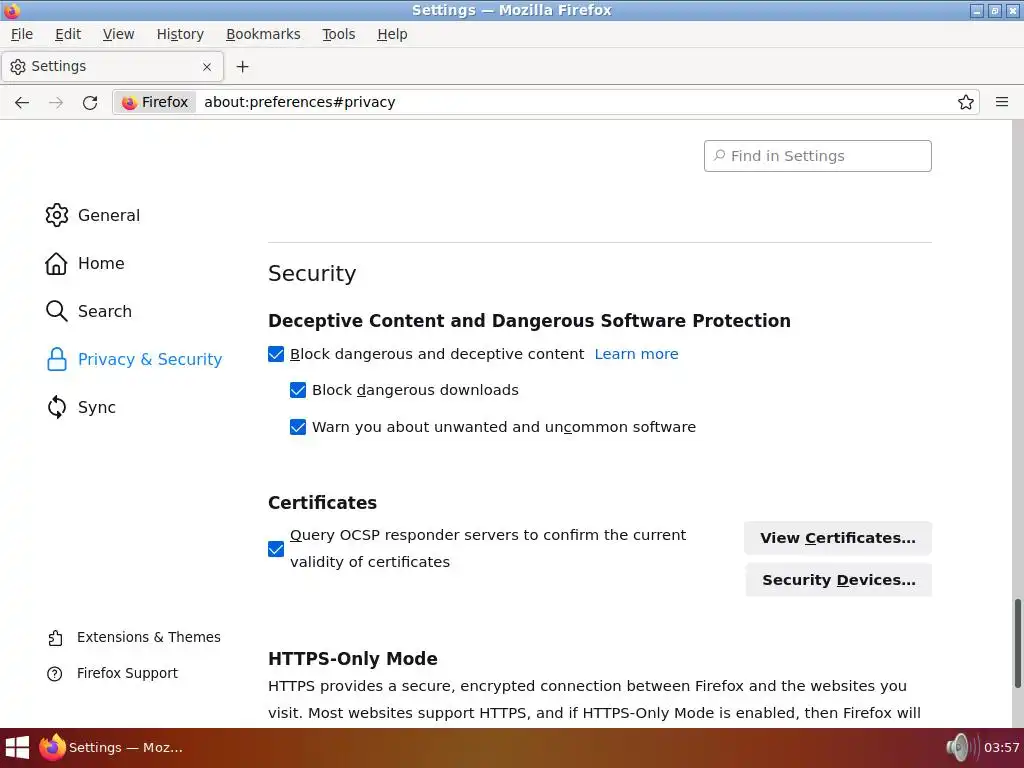This screenshot has width=1024, height=768.
Task: Click the volume speaker tray icon
Action: [x=958, y=747]
